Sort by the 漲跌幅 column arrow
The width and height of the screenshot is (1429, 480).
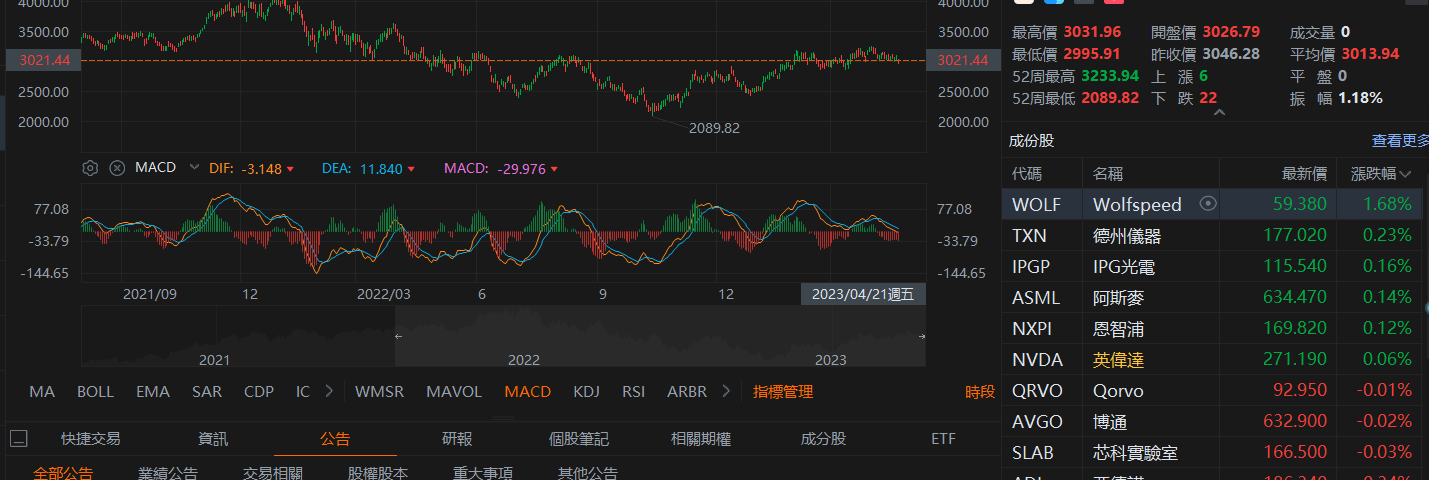tap(1406, 174)
